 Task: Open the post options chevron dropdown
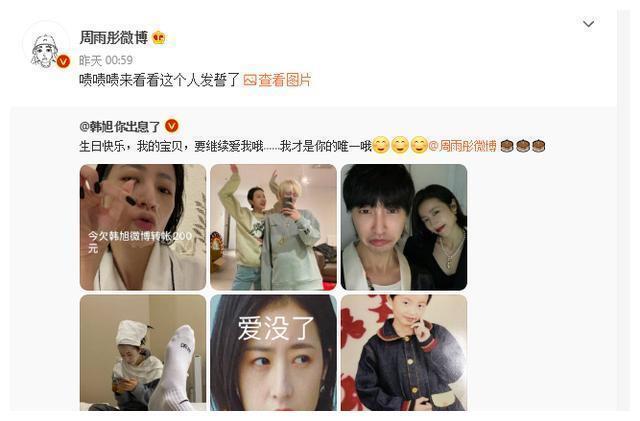(x=588, y=24)
